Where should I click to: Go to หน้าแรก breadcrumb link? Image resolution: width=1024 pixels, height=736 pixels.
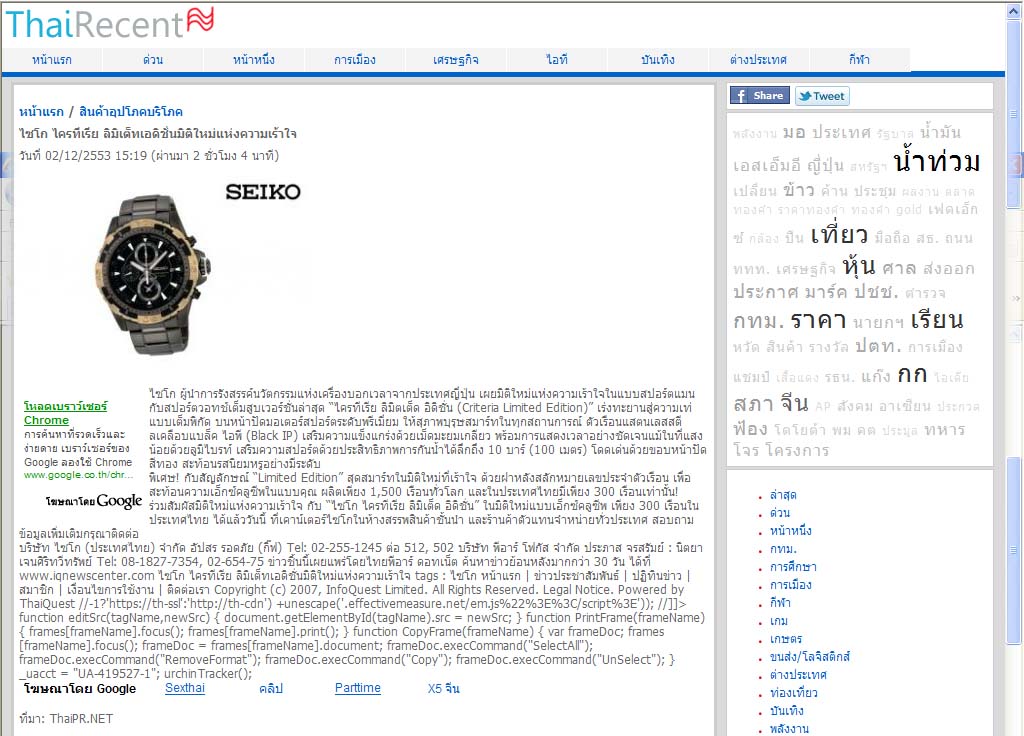click(41, 112)
